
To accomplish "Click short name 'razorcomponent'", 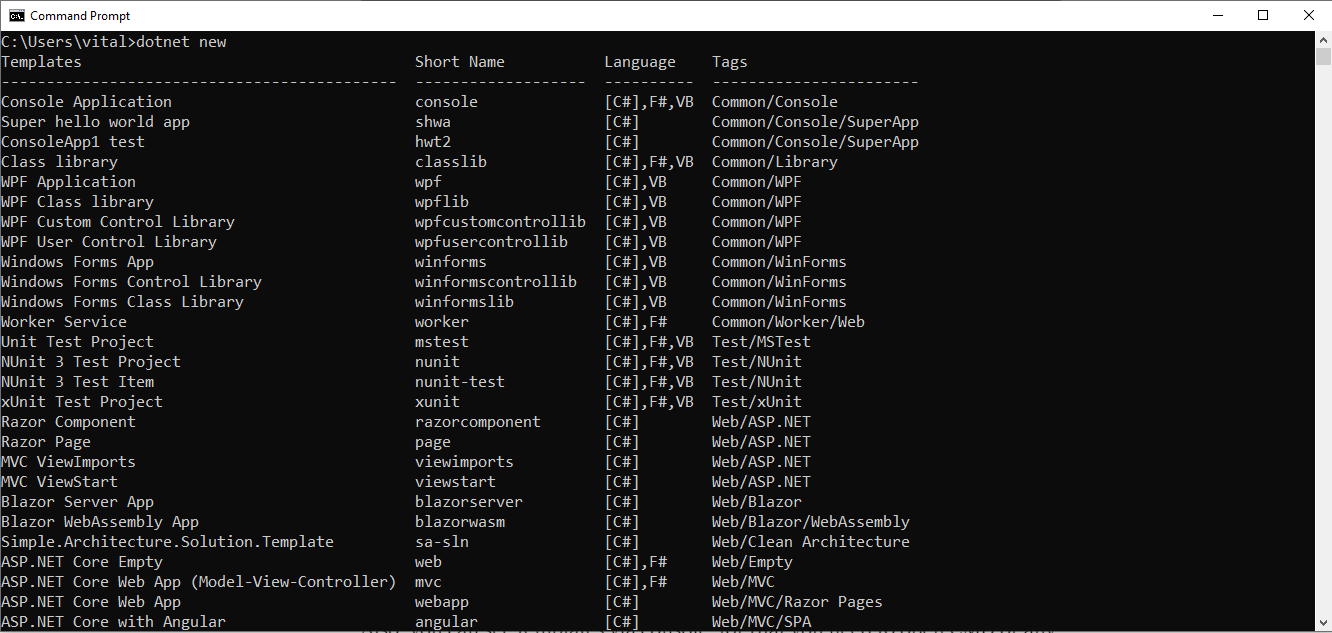I will pyautogui.click(x=478, y=422).
